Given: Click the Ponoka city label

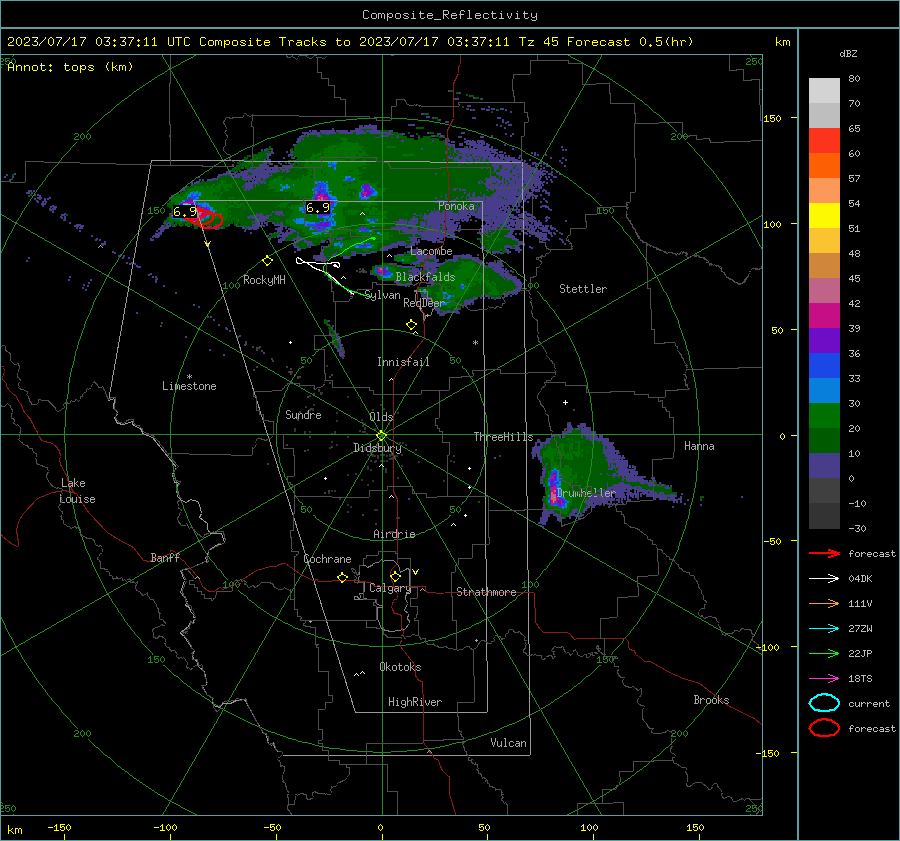Looking at the screenshot, I should 456,206.
